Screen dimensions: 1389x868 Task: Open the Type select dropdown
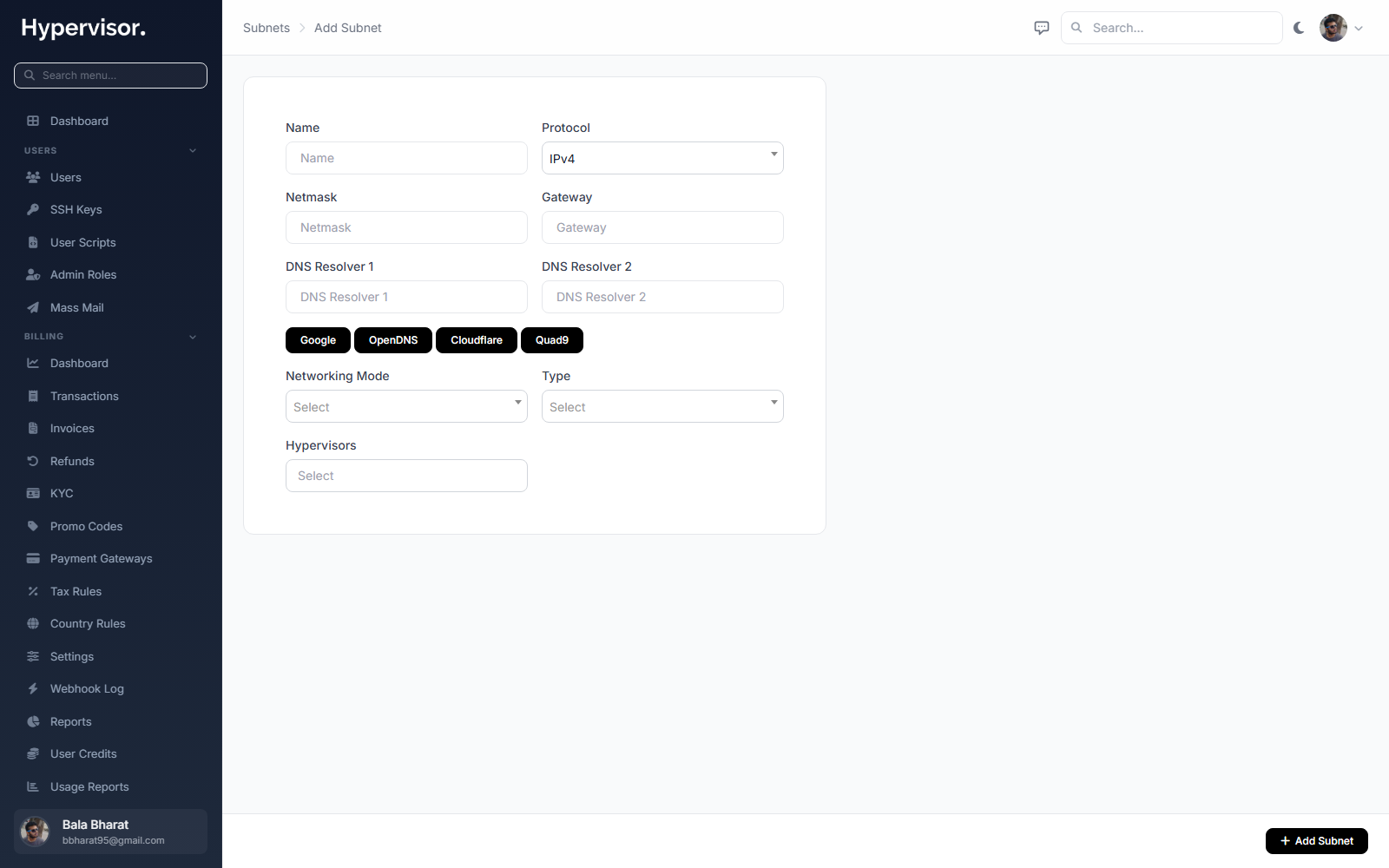[x=662, y=406]
